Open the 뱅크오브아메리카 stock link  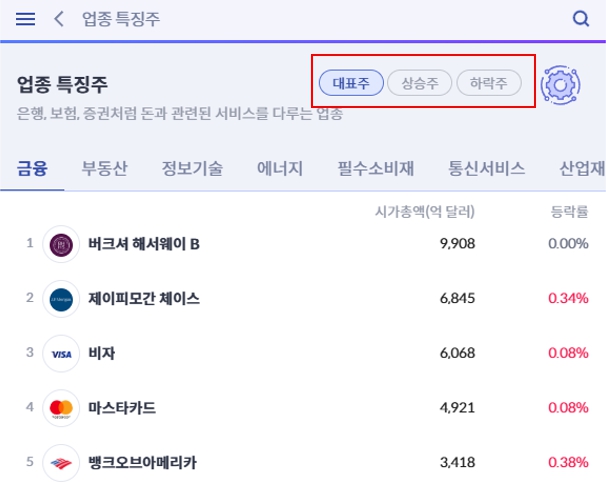(x=142, y=462)
